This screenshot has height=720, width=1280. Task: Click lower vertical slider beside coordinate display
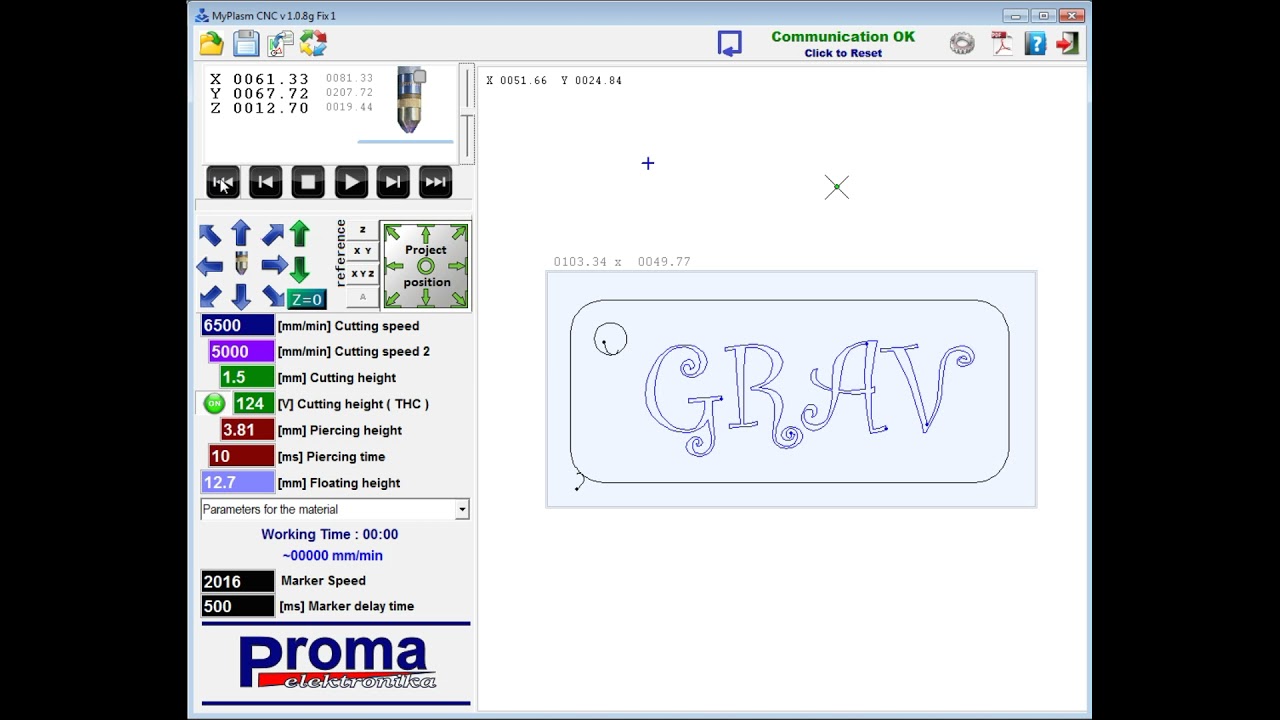tap(467, 138)
